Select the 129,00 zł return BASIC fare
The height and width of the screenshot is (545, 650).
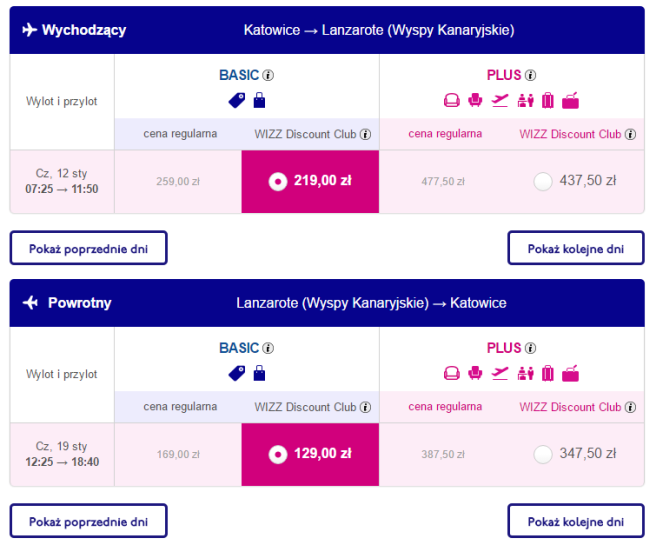[x=278, y=454]
